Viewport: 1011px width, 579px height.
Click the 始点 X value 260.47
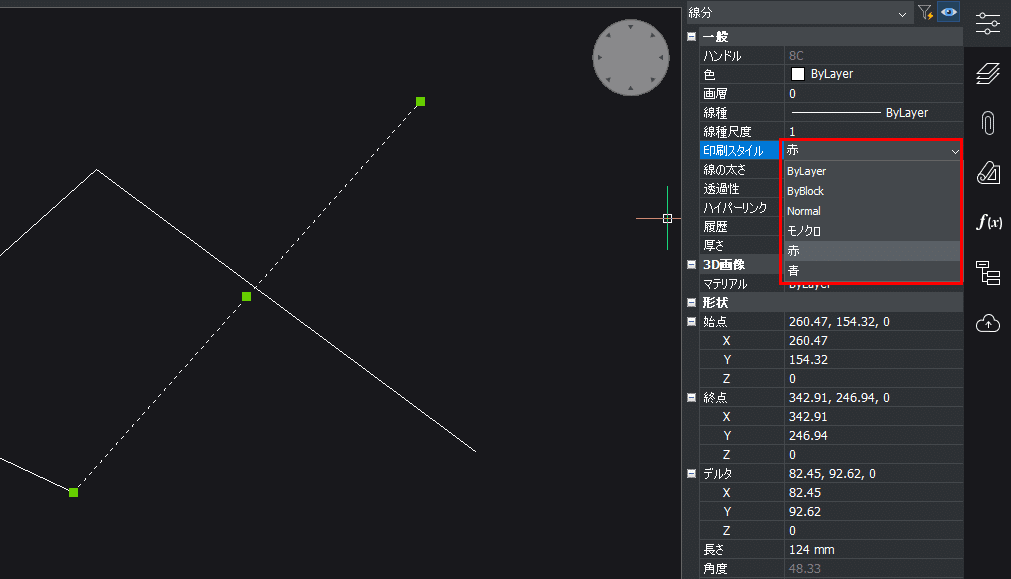point(873,340)
